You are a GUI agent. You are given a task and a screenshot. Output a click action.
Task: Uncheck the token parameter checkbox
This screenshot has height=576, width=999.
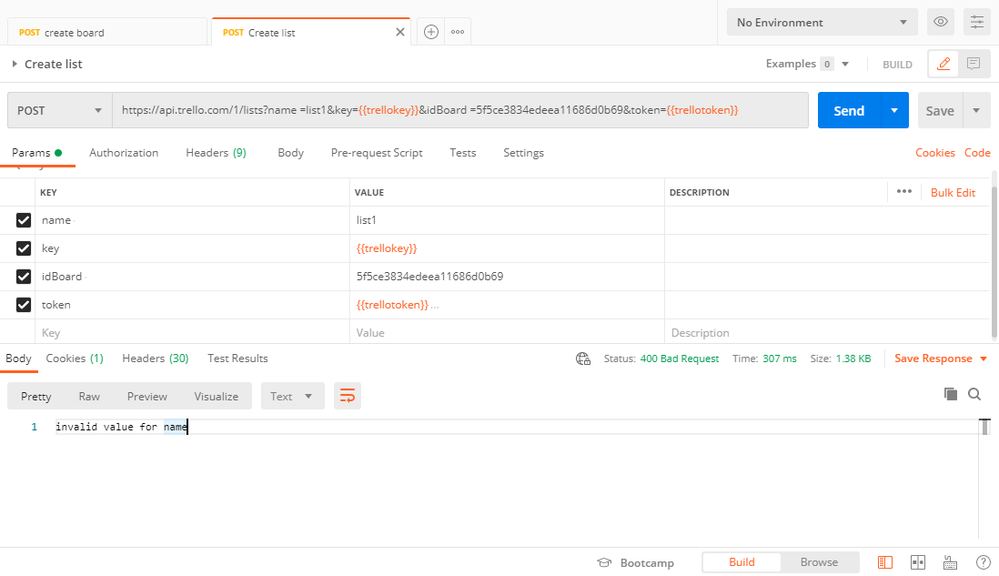[x=24, y=305]
